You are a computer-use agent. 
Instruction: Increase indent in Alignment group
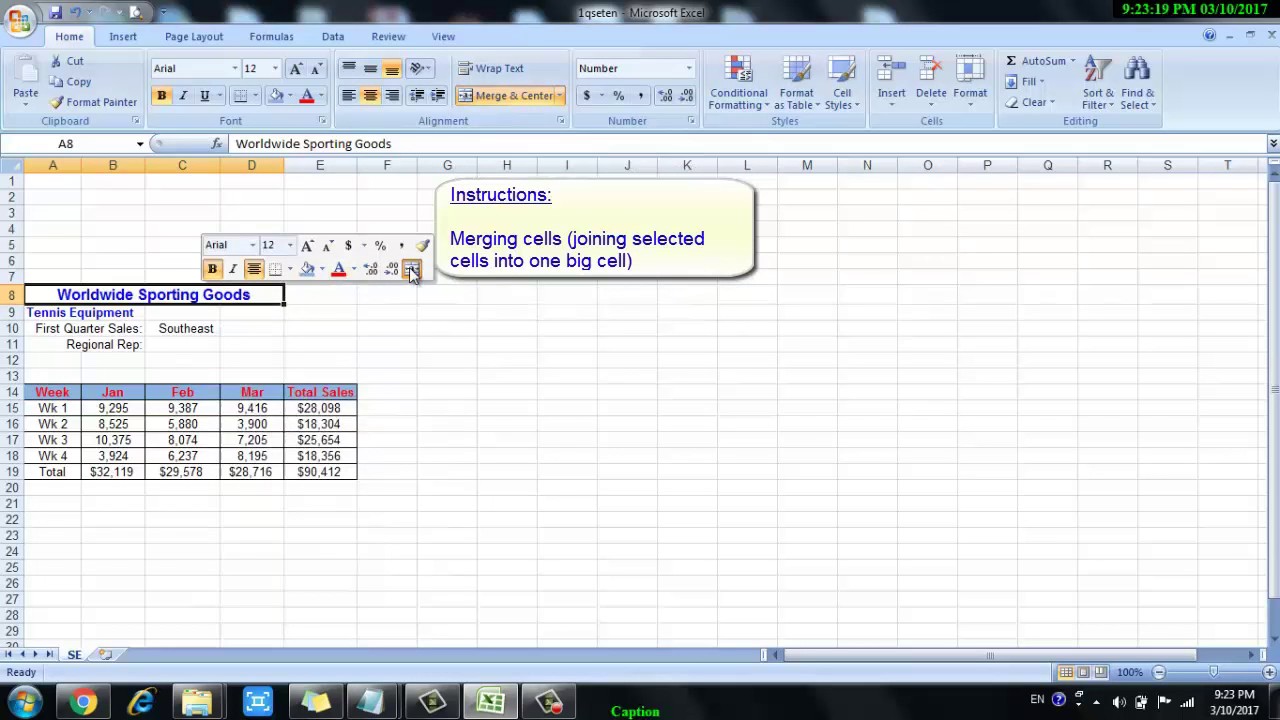[x=438, y=95]
